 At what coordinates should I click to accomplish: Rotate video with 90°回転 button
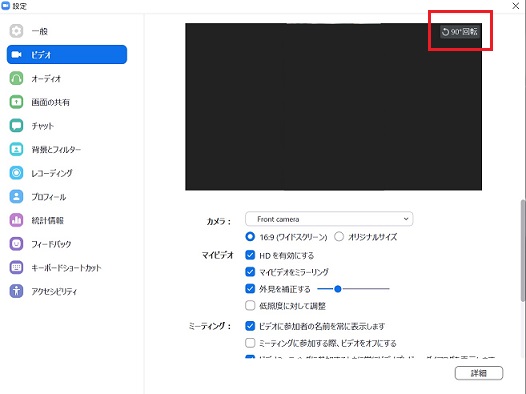(x=460, y=32)
